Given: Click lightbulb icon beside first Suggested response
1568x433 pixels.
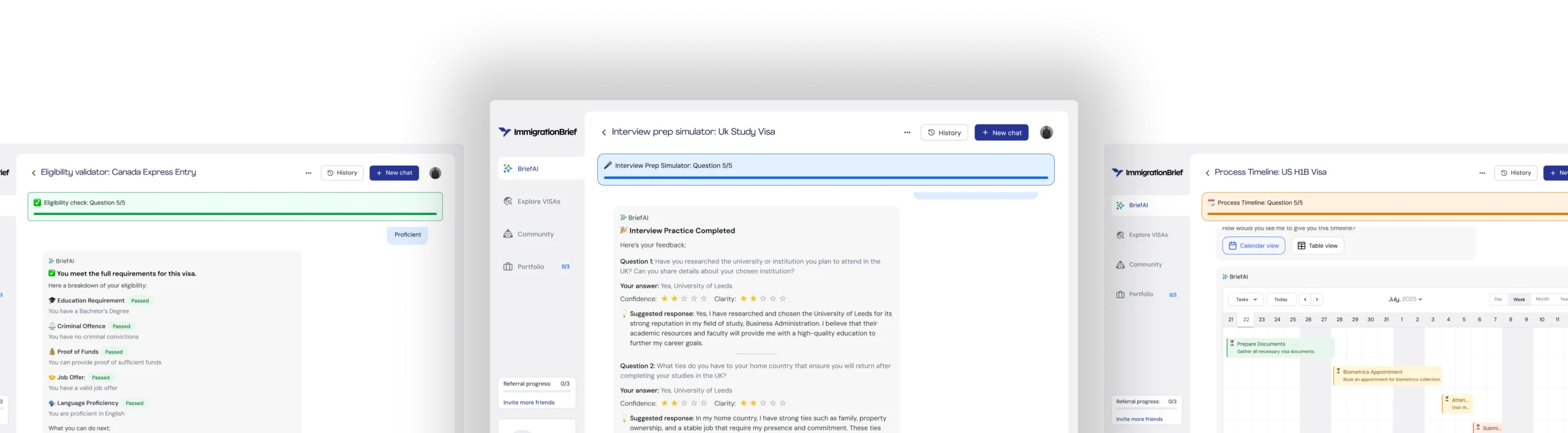Looking at the screenshot, I should pos(624,314).
